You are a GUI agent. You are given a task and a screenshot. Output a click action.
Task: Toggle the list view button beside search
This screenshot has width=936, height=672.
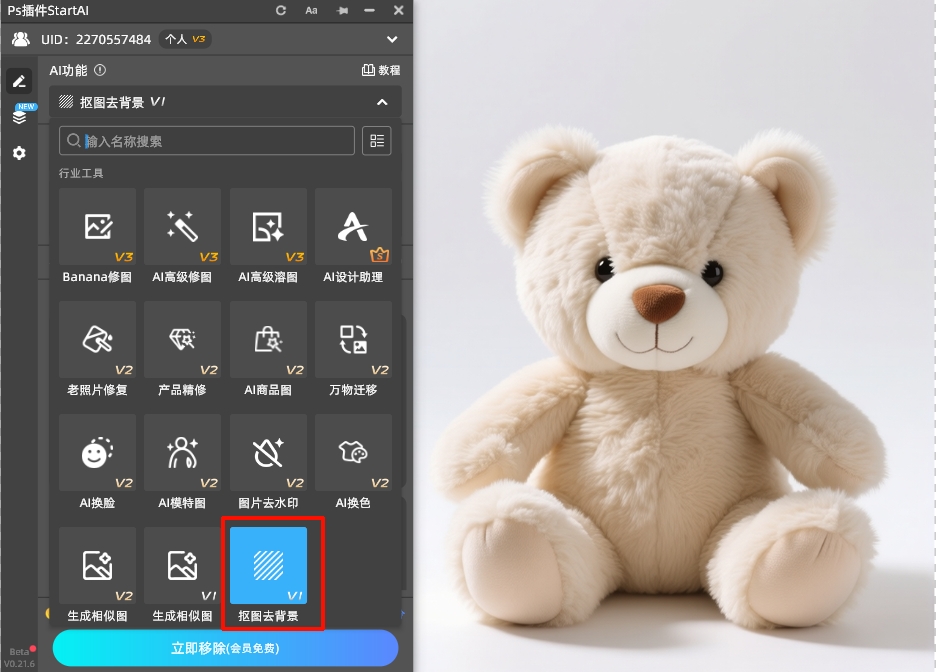pyautogui.click(x=377, y=141)
